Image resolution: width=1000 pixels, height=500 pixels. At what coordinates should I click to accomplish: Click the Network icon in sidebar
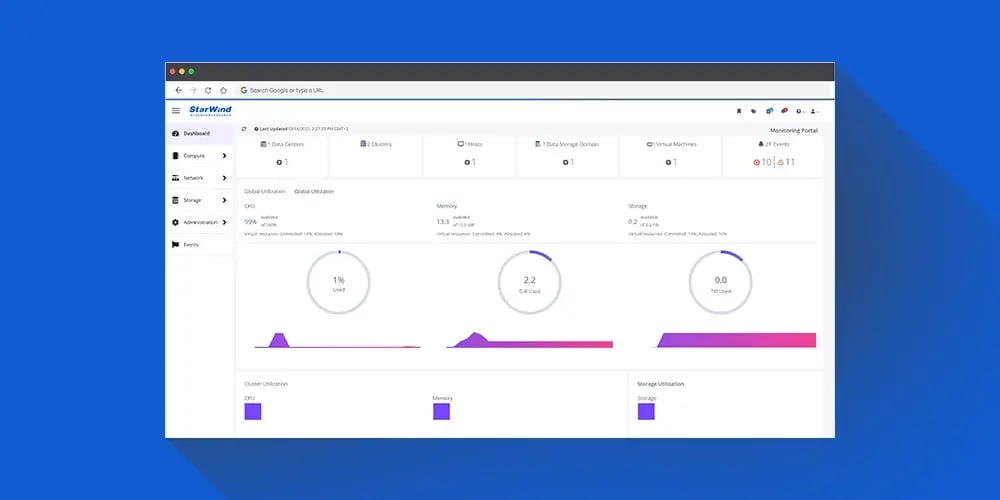tap(175, 178)
